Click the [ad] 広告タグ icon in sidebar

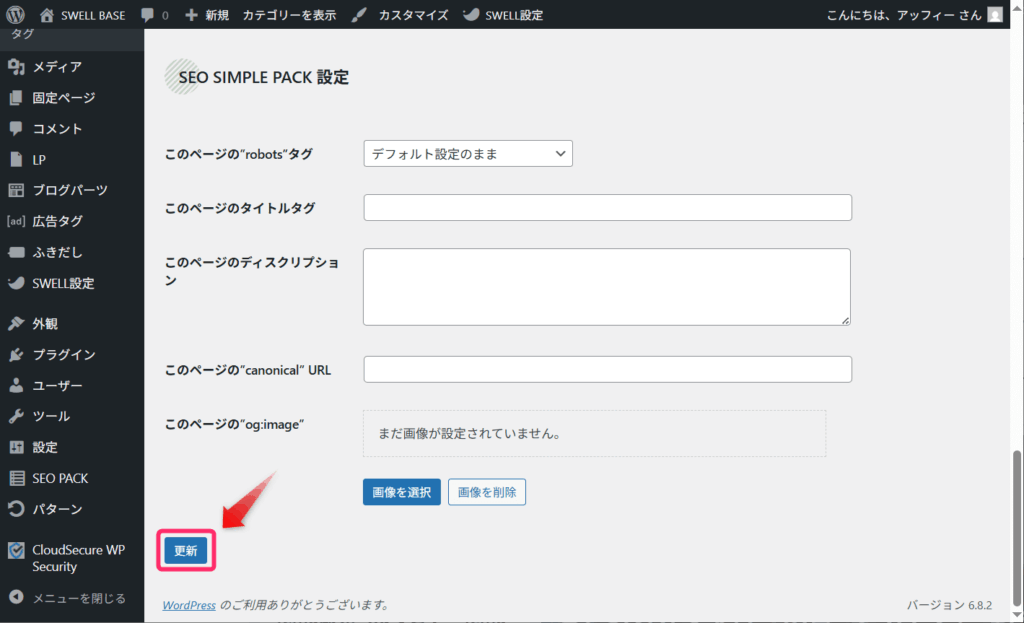tap(16, 221)
